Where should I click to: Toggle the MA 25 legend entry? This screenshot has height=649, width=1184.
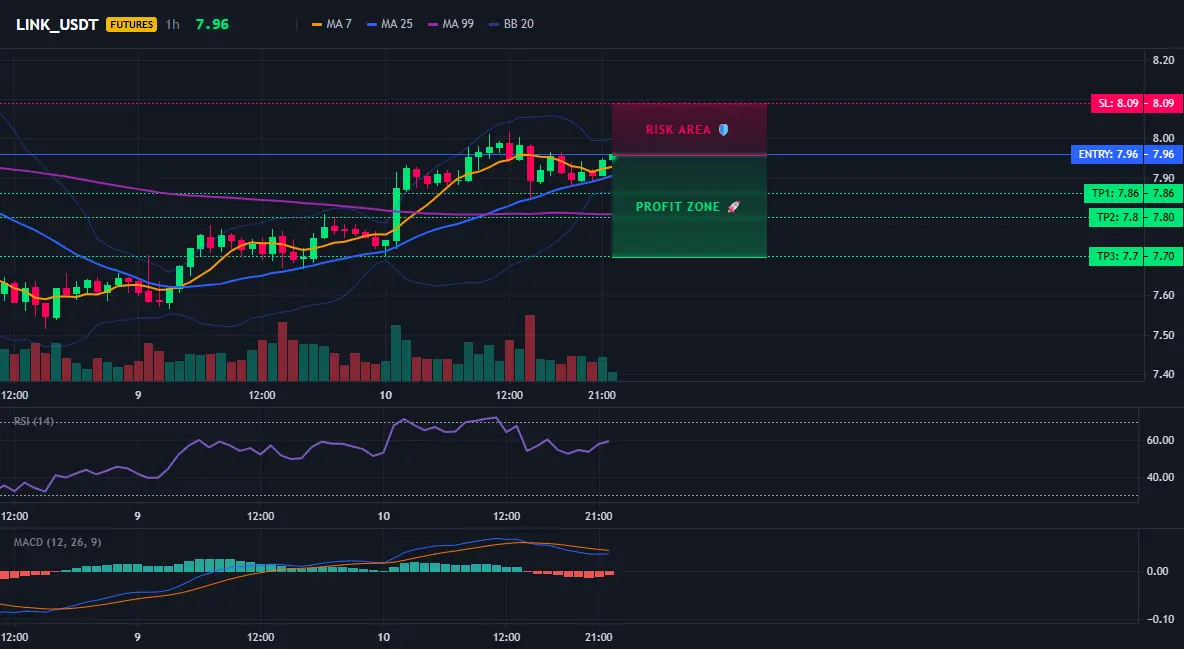(390, 24)
